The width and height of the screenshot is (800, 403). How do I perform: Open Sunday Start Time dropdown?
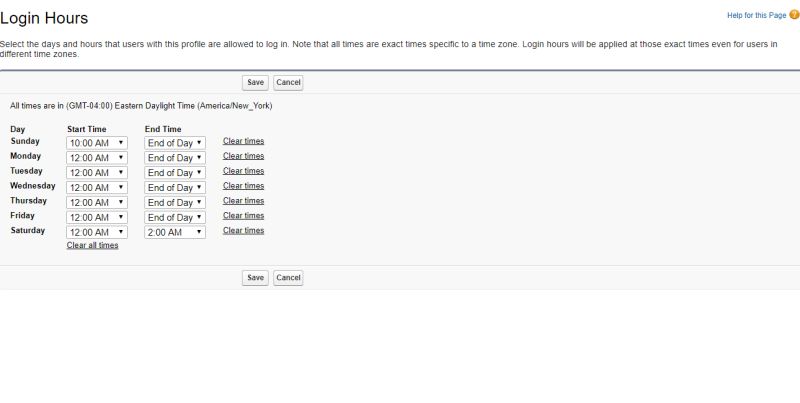97,143
